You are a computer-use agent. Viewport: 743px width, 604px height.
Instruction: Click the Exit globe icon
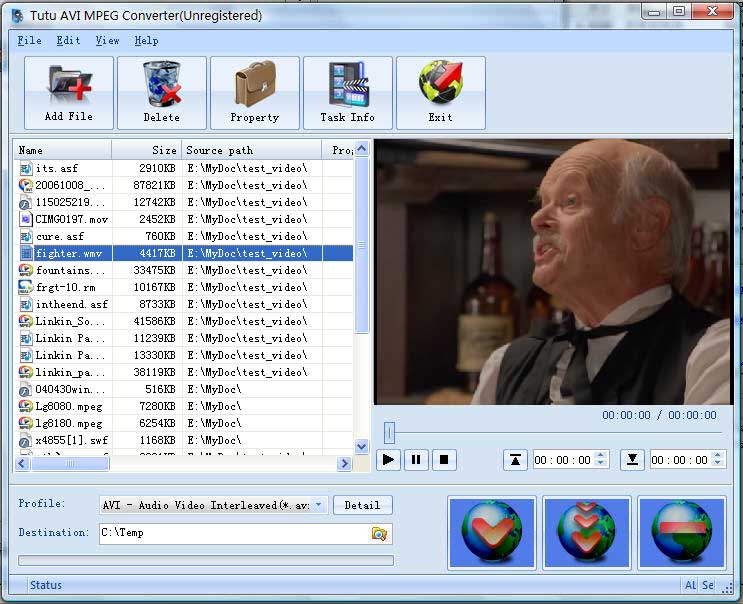(441, 92)
